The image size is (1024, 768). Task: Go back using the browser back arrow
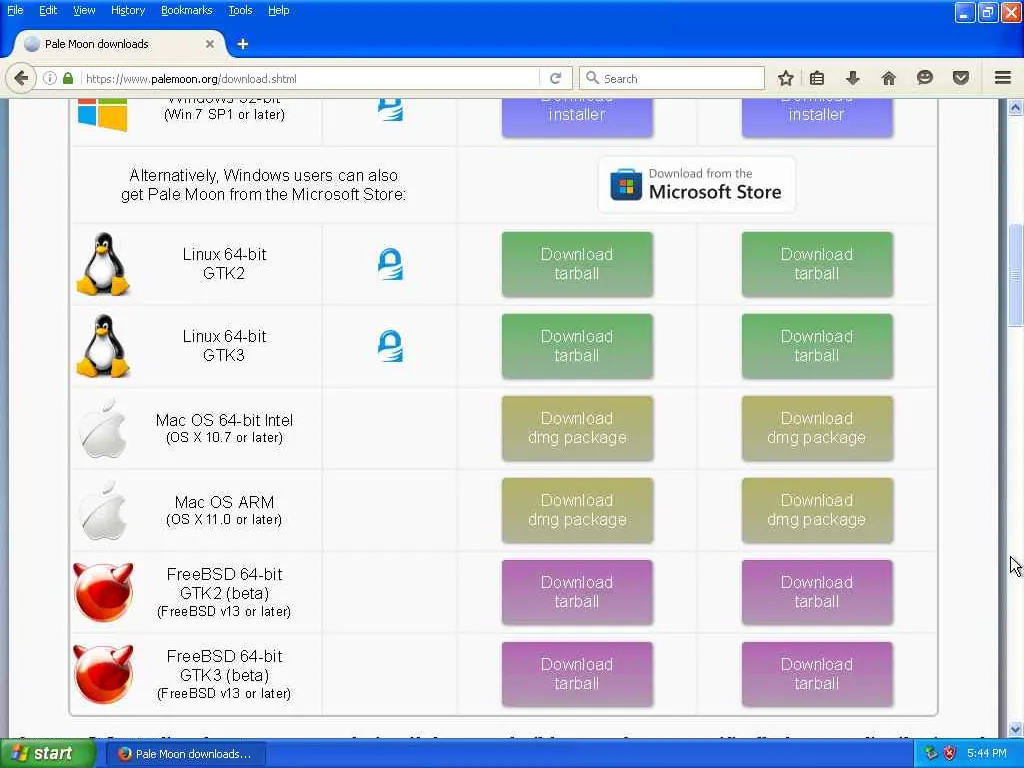(21, 78)
